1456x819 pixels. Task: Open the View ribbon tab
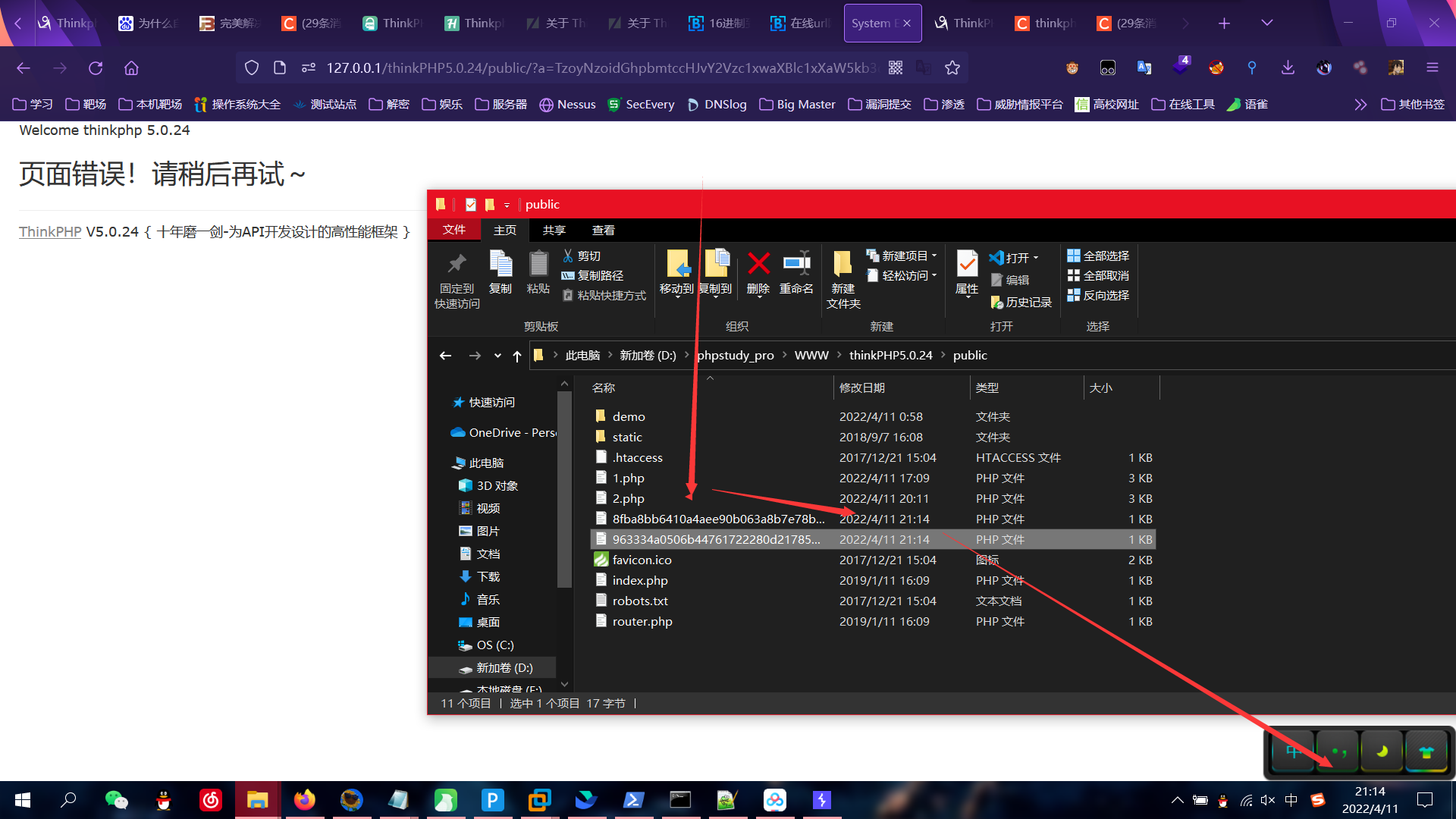pos(603,231)
